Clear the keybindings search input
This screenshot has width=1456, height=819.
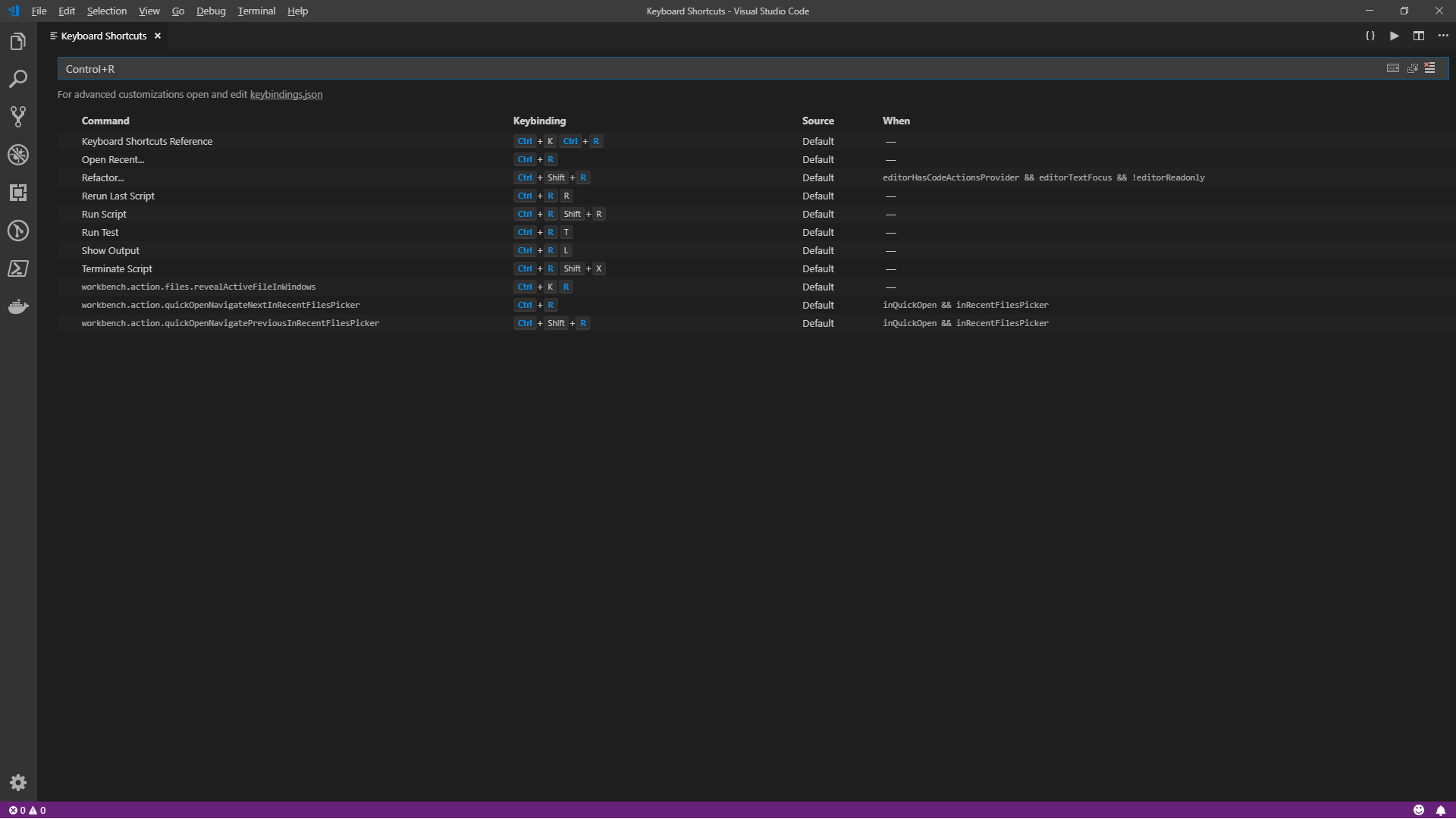pyautogui.click(x=1430, y=68)
